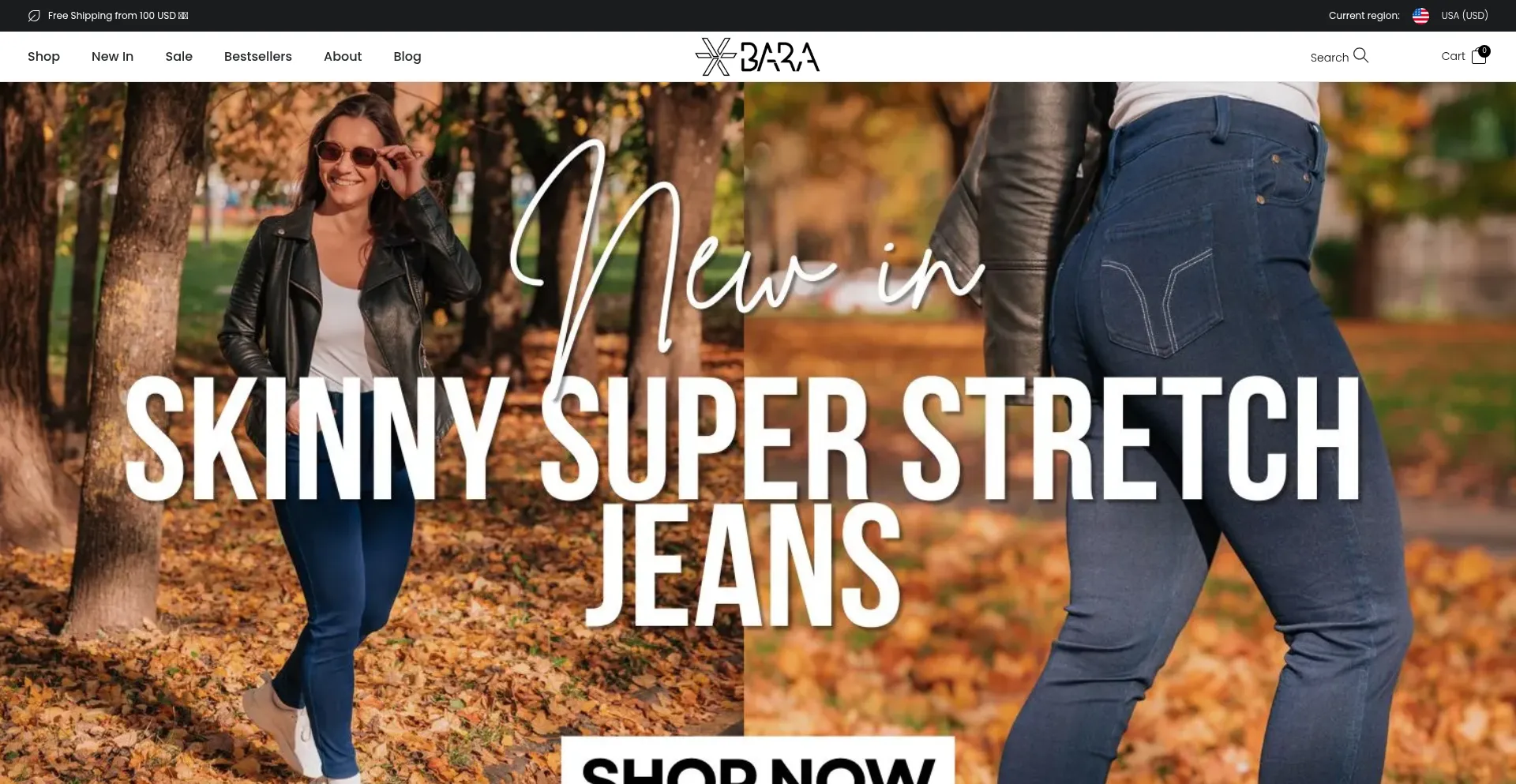Click the Skinny Super Stretch Jeans headline

coord(742,500)
